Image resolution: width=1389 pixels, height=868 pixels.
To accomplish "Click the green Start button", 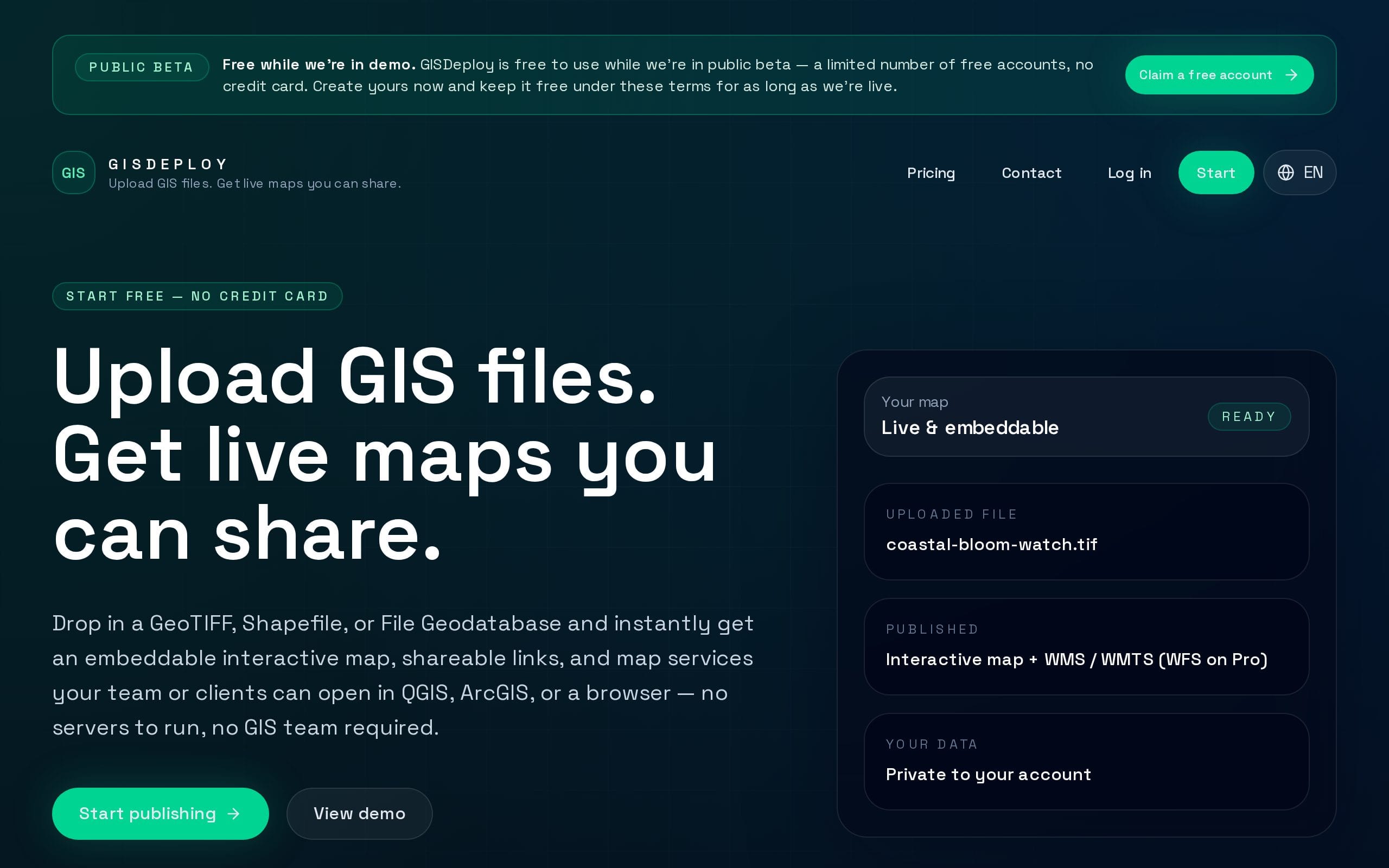I will [1216, 173].
